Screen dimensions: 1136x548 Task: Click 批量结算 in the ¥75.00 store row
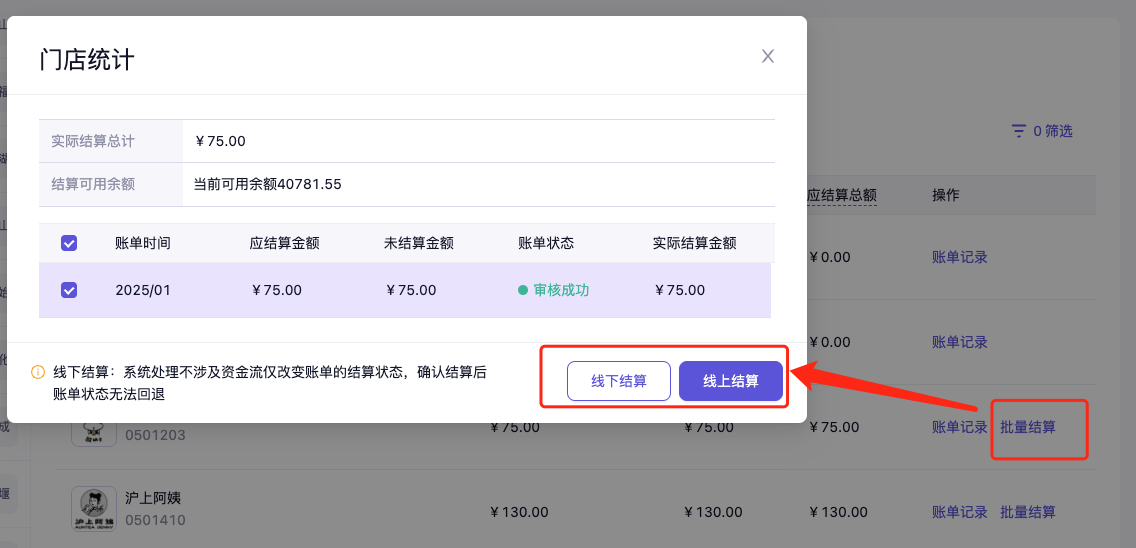tap(1027, 427)
